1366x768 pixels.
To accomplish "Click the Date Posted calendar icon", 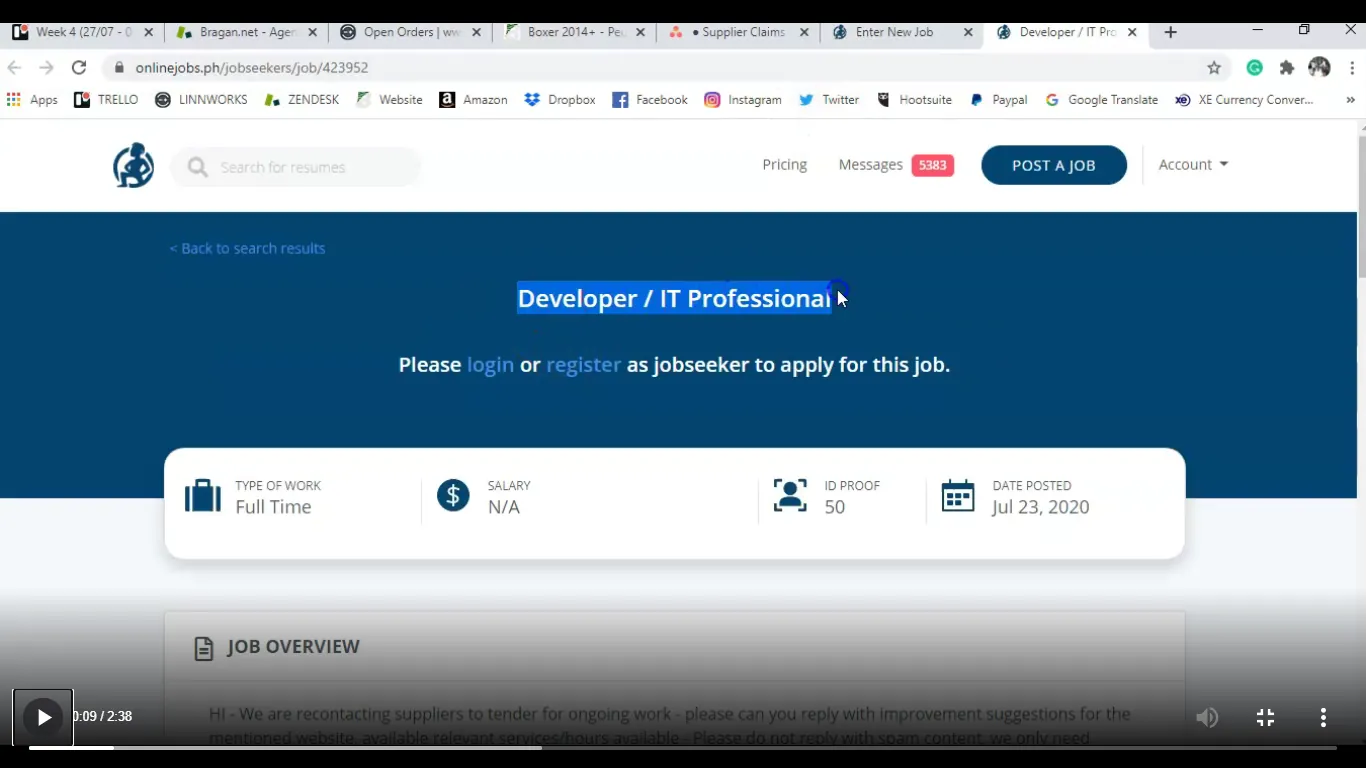I will pos(958,495).
